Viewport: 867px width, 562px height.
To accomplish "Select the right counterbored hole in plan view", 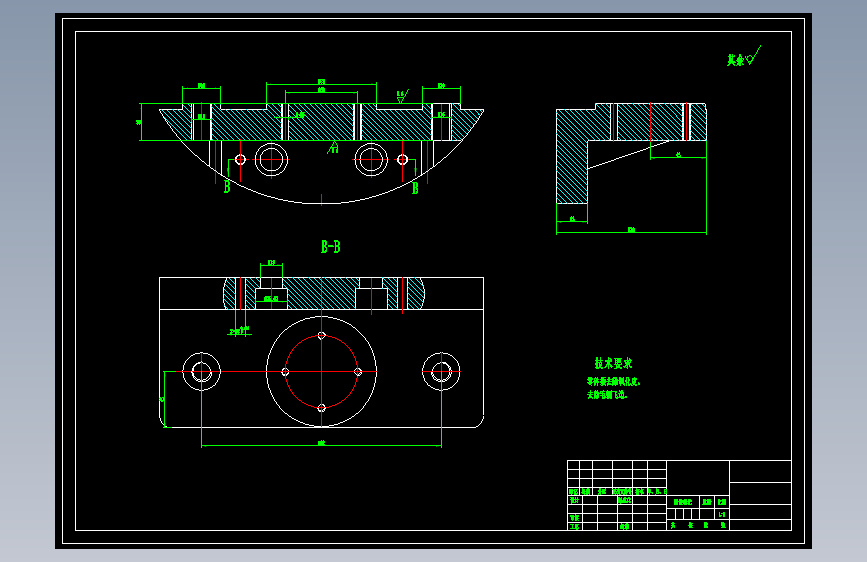I will click(x=441, y=371).
